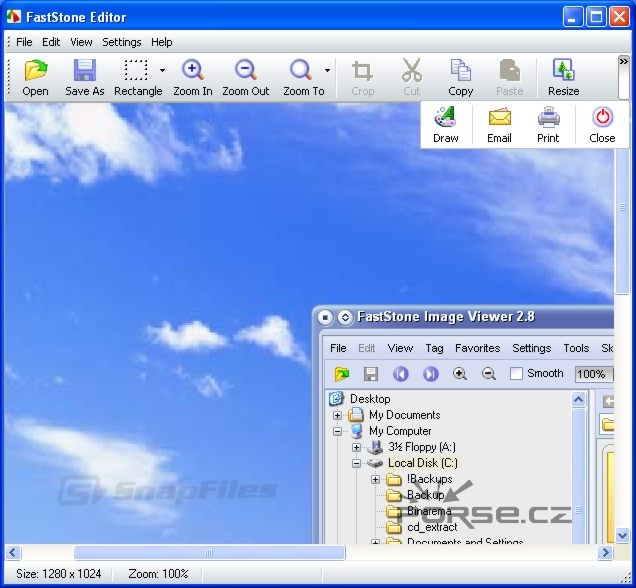The image size is (636, 588).
Task: Click the Zoom In magnifier
Action: tap(193, 77)
